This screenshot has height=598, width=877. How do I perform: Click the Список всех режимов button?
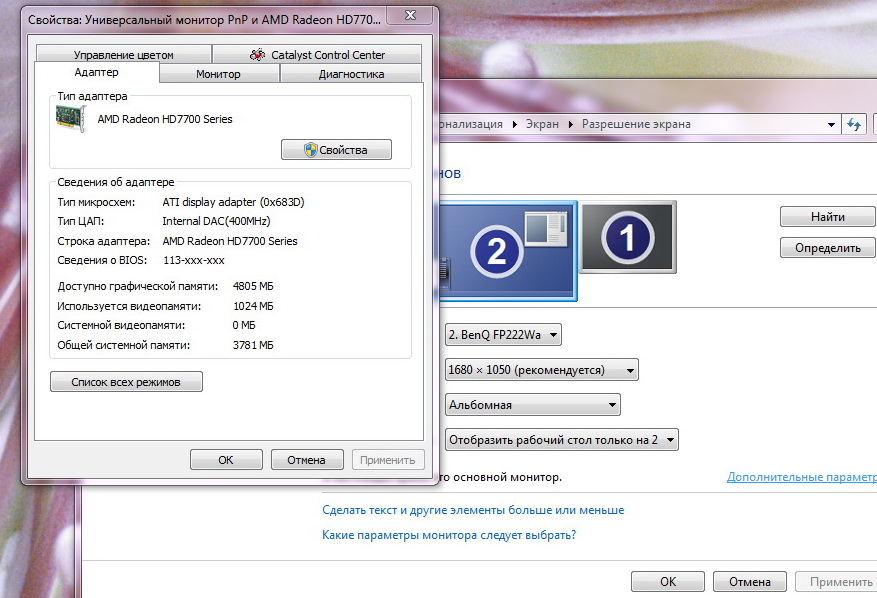[126, 382]
